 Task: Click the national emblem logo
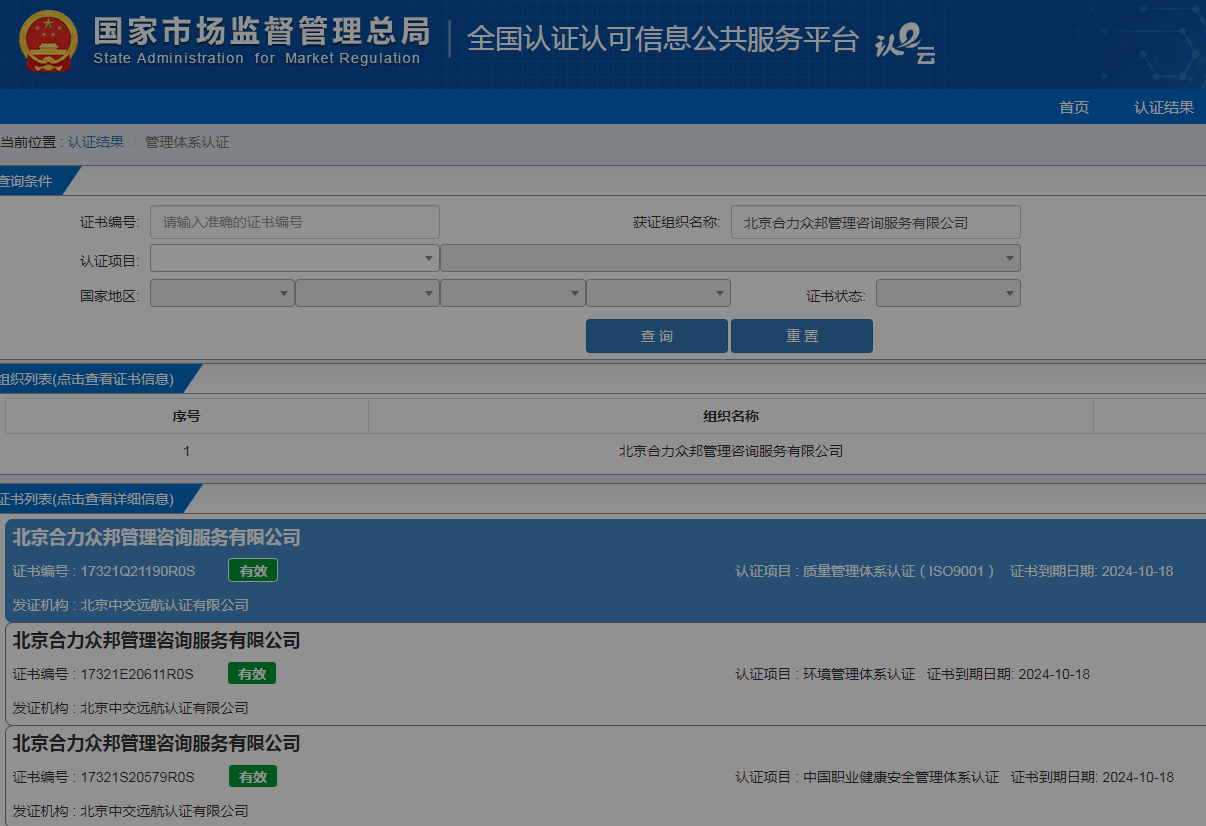click(x=48, y=41)
